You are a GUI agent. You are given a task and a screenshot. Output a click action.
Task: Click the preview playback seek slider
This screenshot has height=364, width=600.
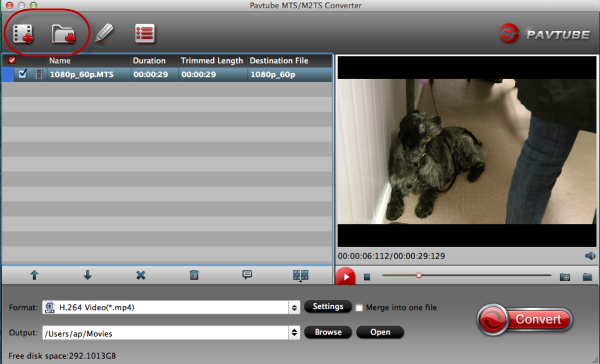pos(466,275)
